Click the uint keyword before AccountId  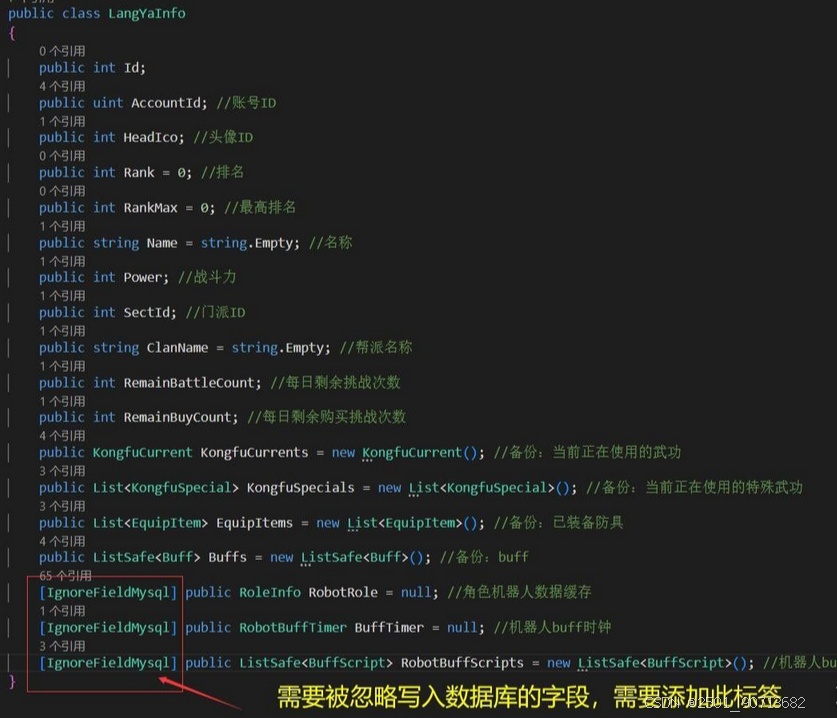click(108, 102)
